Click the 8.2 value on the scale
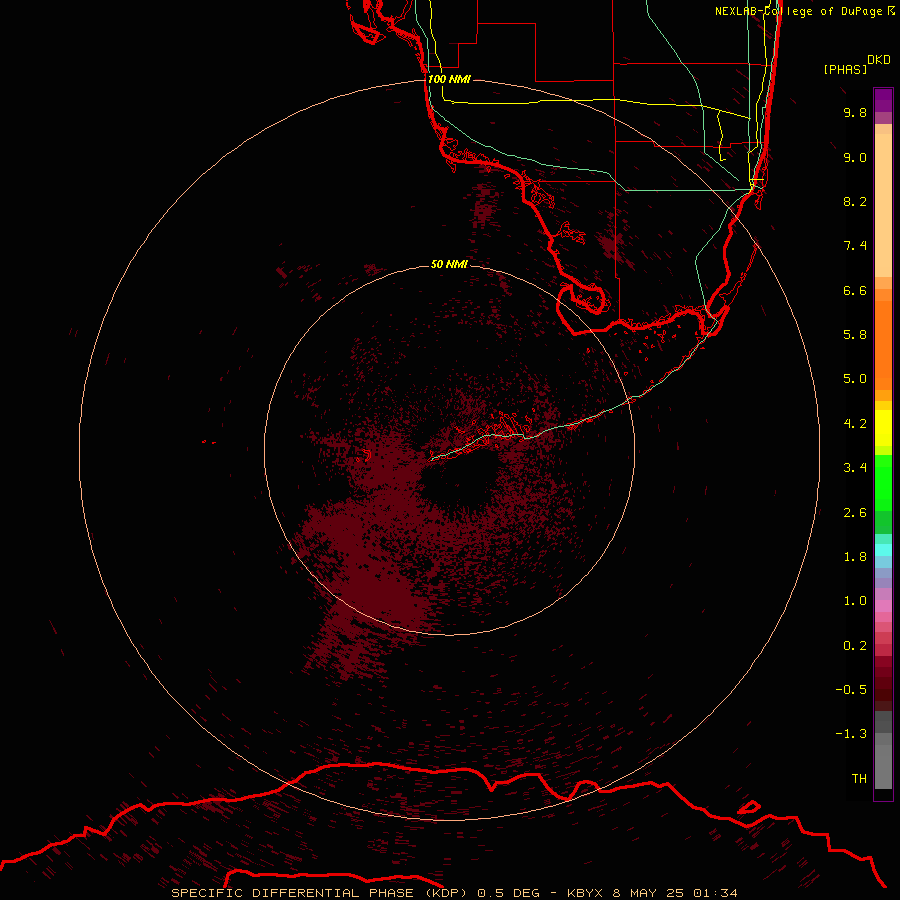Screen dimensions: 900x900 coord(855,201)
